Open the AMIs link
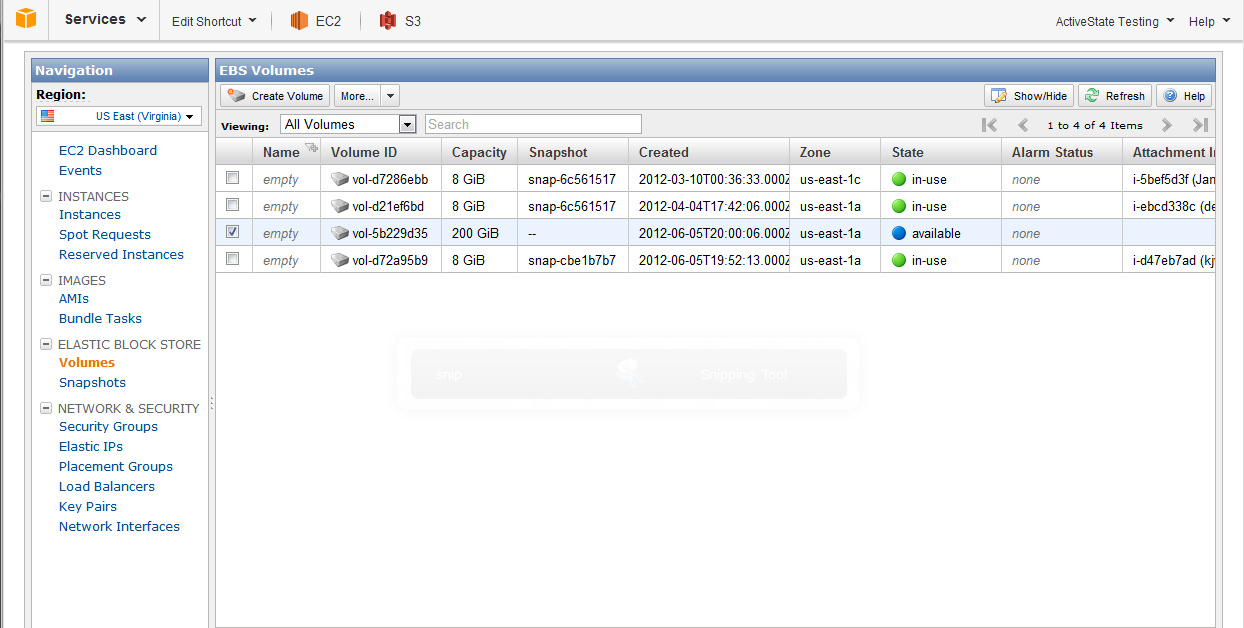 pos(74,298)
